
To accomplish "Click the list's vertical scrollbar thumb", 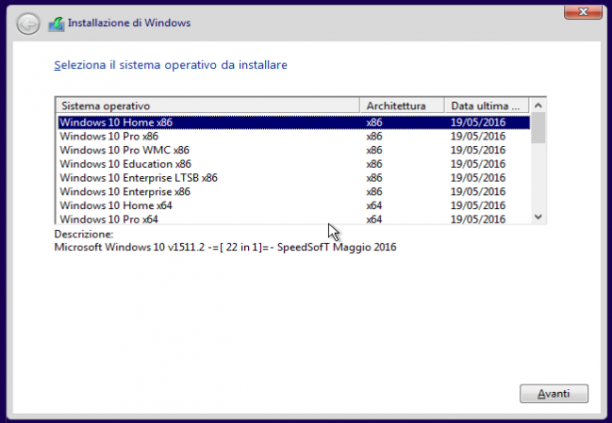I will pos(538,128).
